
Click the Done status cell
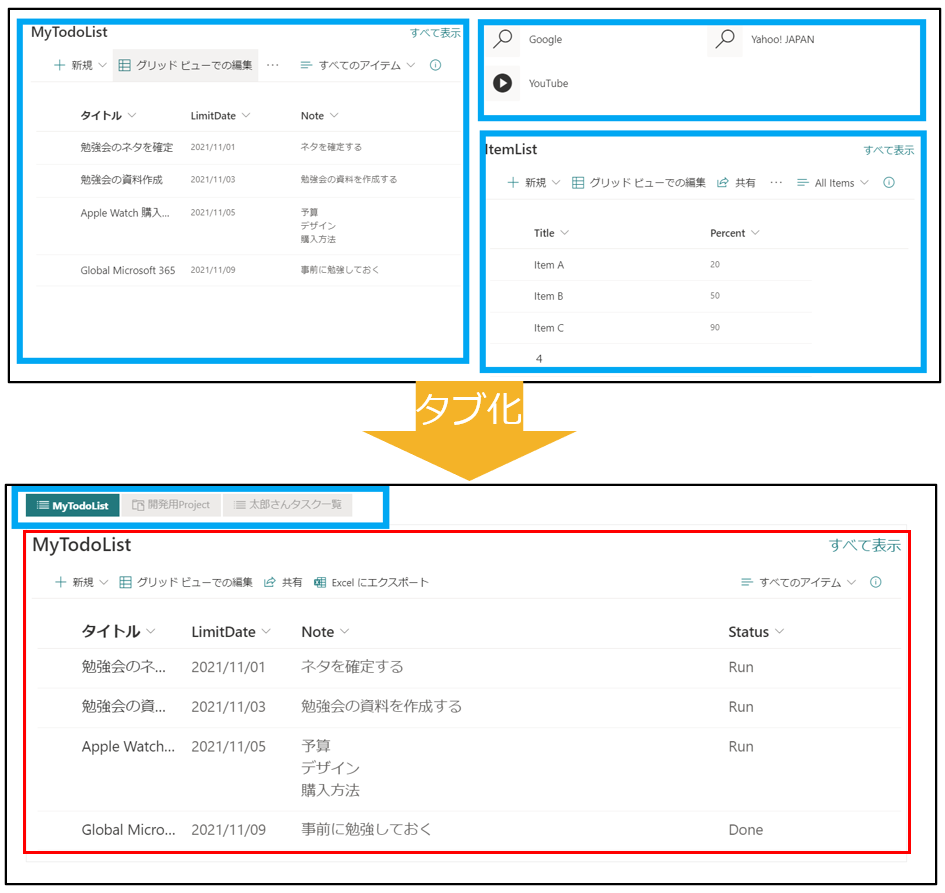pyautogui.click(x=746, y=830)
